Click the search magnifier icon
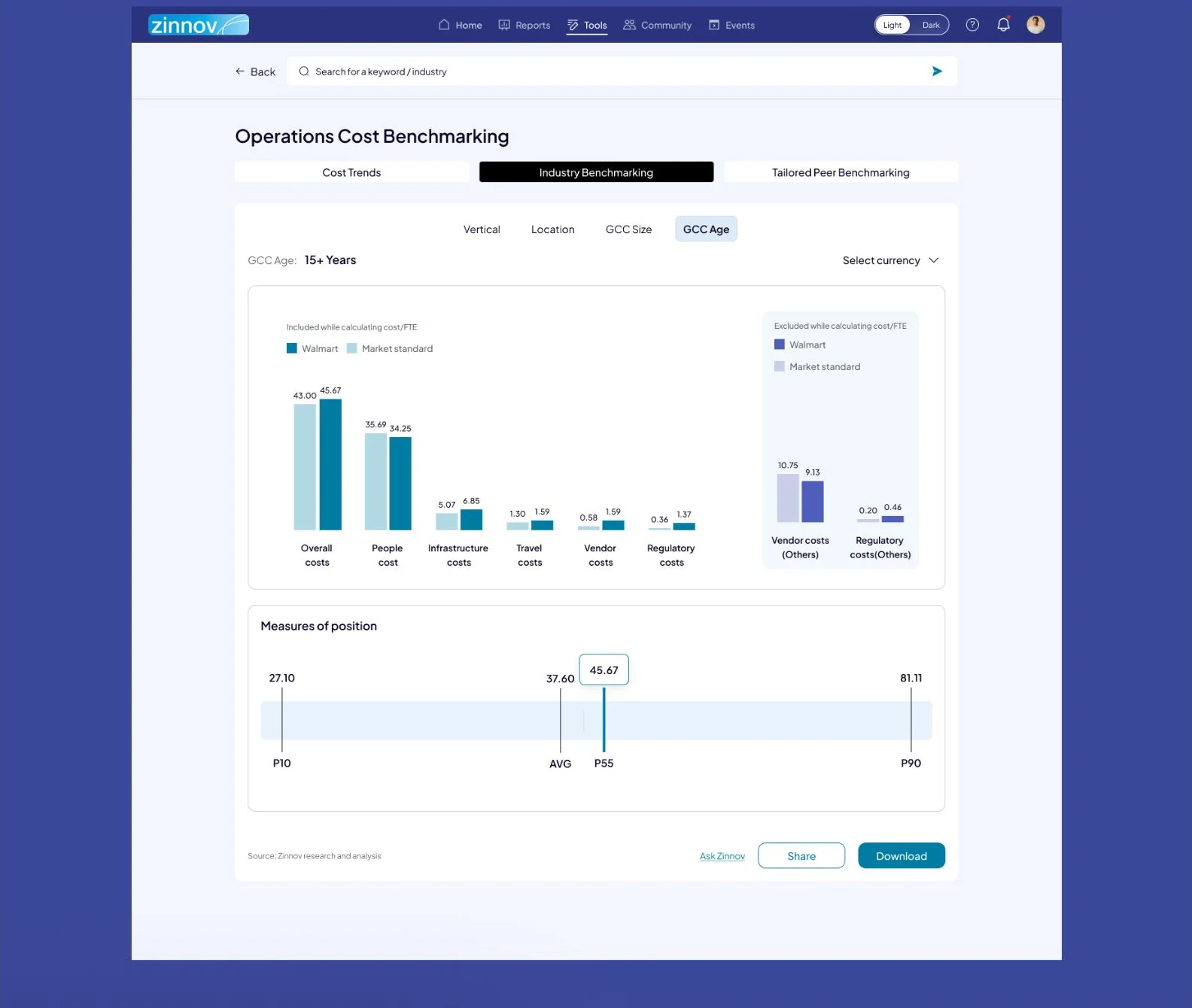Image resolution: width=1192 pixels, height=1008 pixels. click(304, 71)
